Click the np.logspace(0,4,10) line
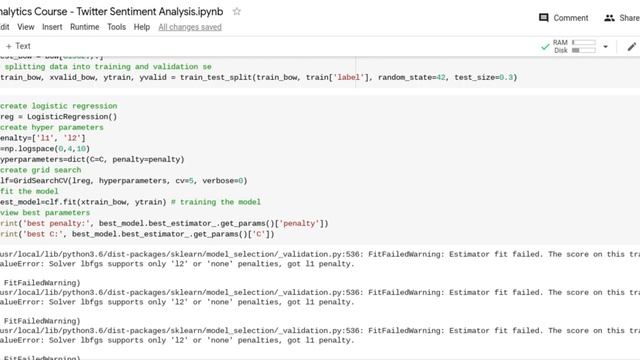 coord(45,149)
